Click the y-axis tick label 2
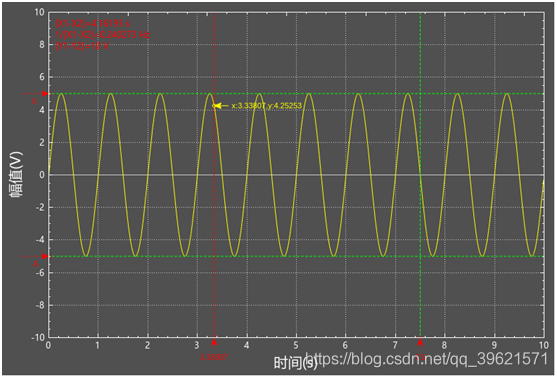 (42, 142)
